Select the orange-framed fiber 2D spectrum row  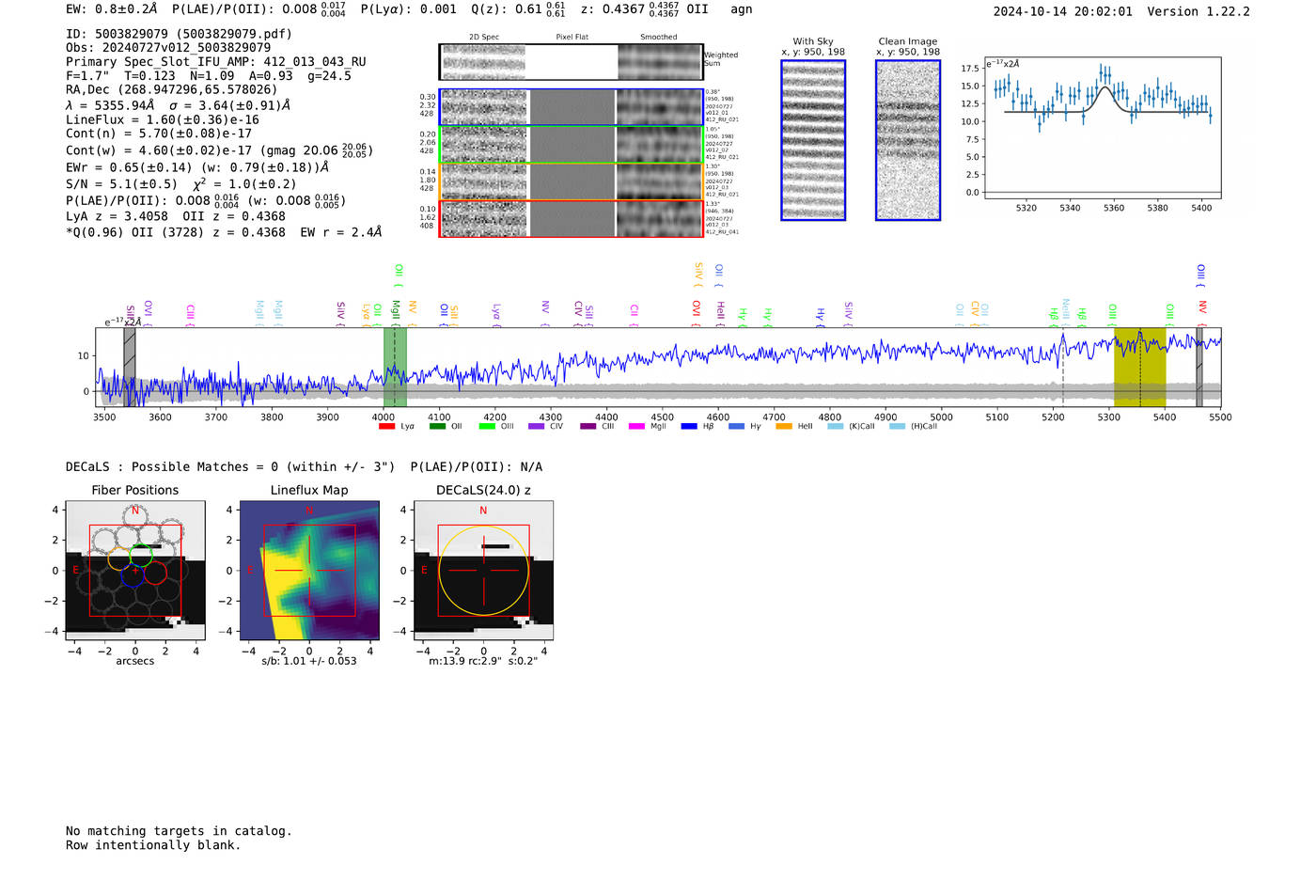571,181
